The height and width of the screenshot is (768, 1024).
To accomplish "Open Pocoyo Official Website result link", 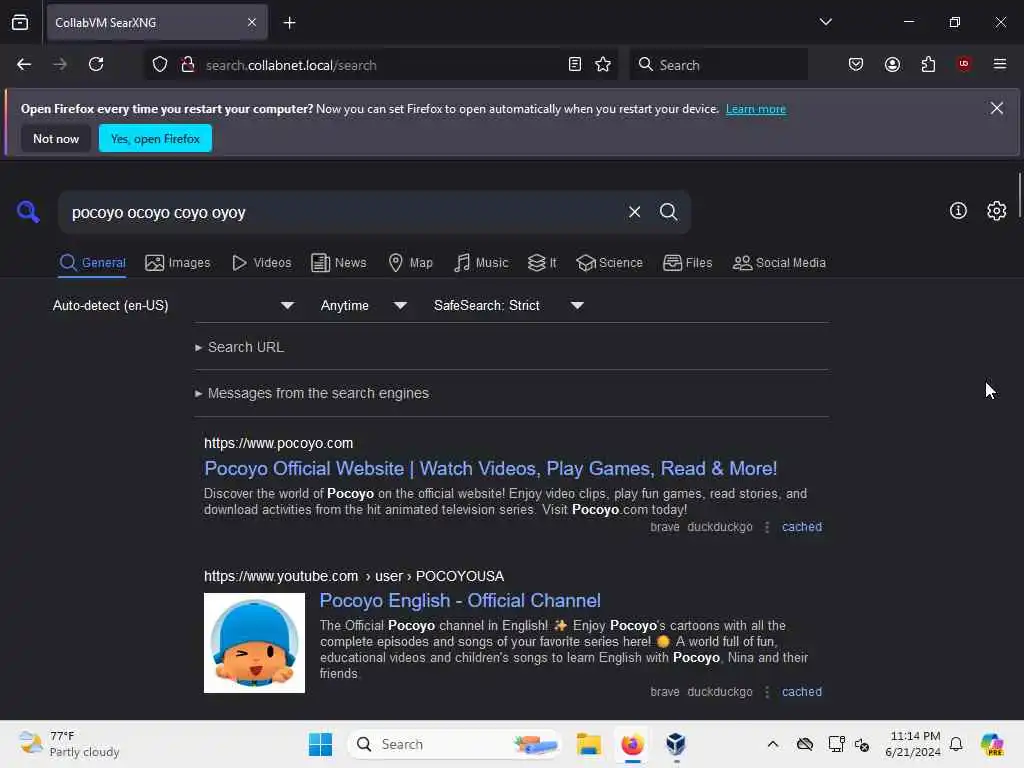I will tap(490, 468).
